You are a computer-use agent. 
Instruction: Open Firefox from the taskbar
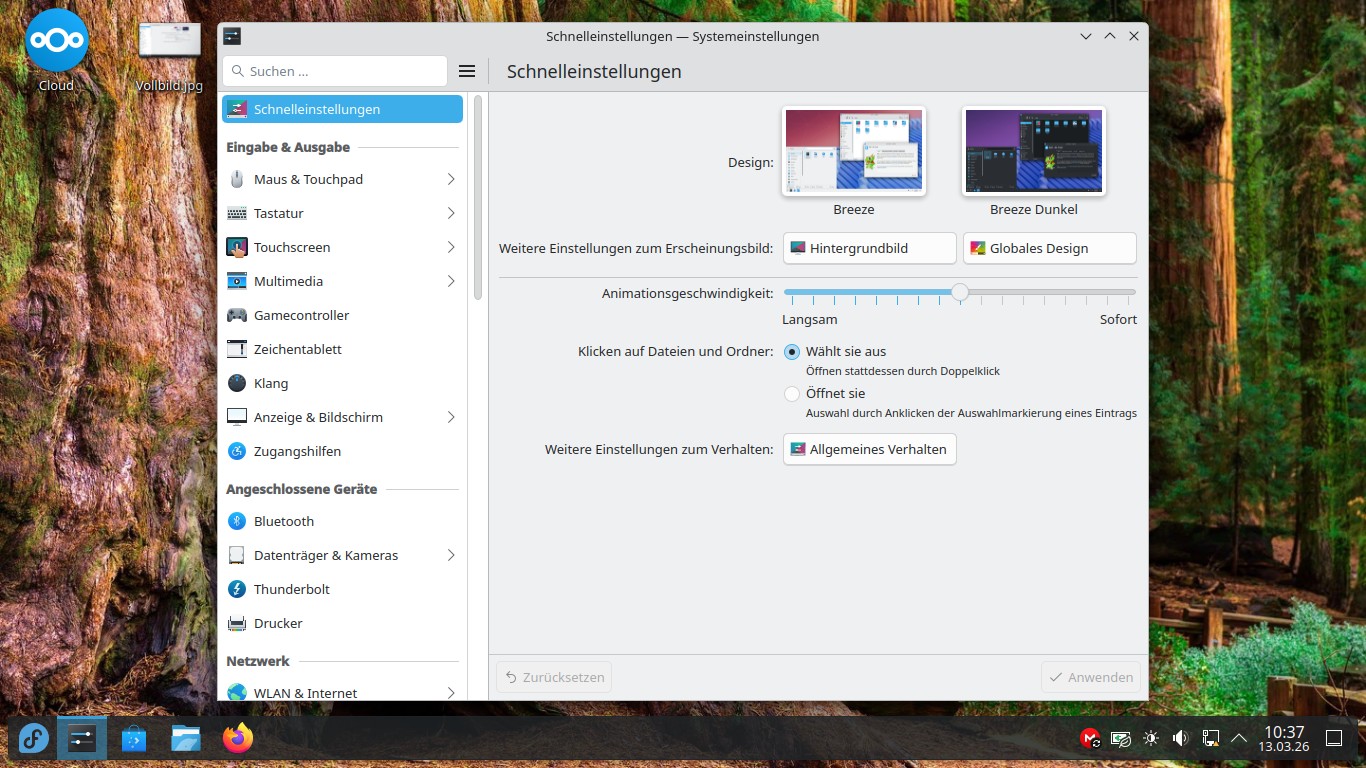click(x=238, y=739)
